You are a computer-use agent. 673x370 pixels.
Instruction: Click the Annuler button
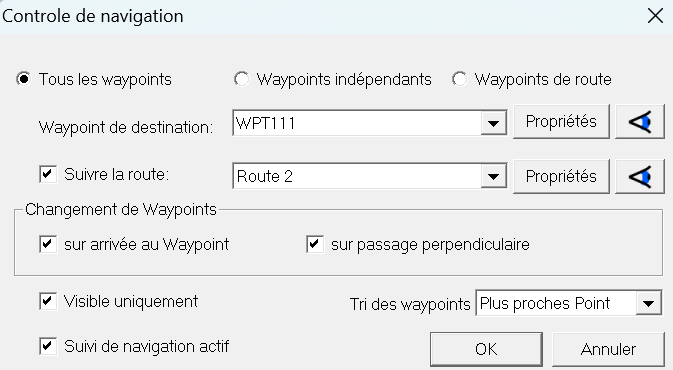tap(608, 349)
